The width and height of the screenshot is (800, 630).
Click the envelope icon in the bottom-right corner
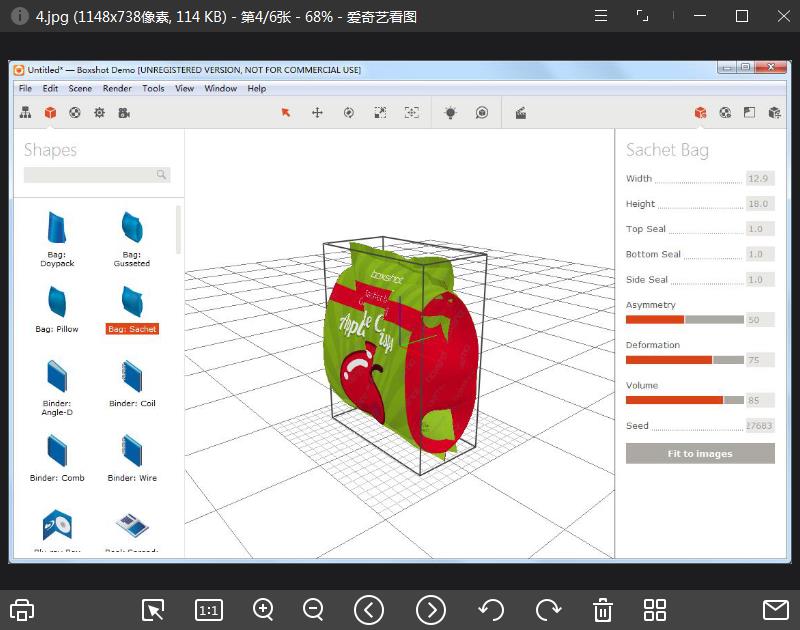click(776, 610)
